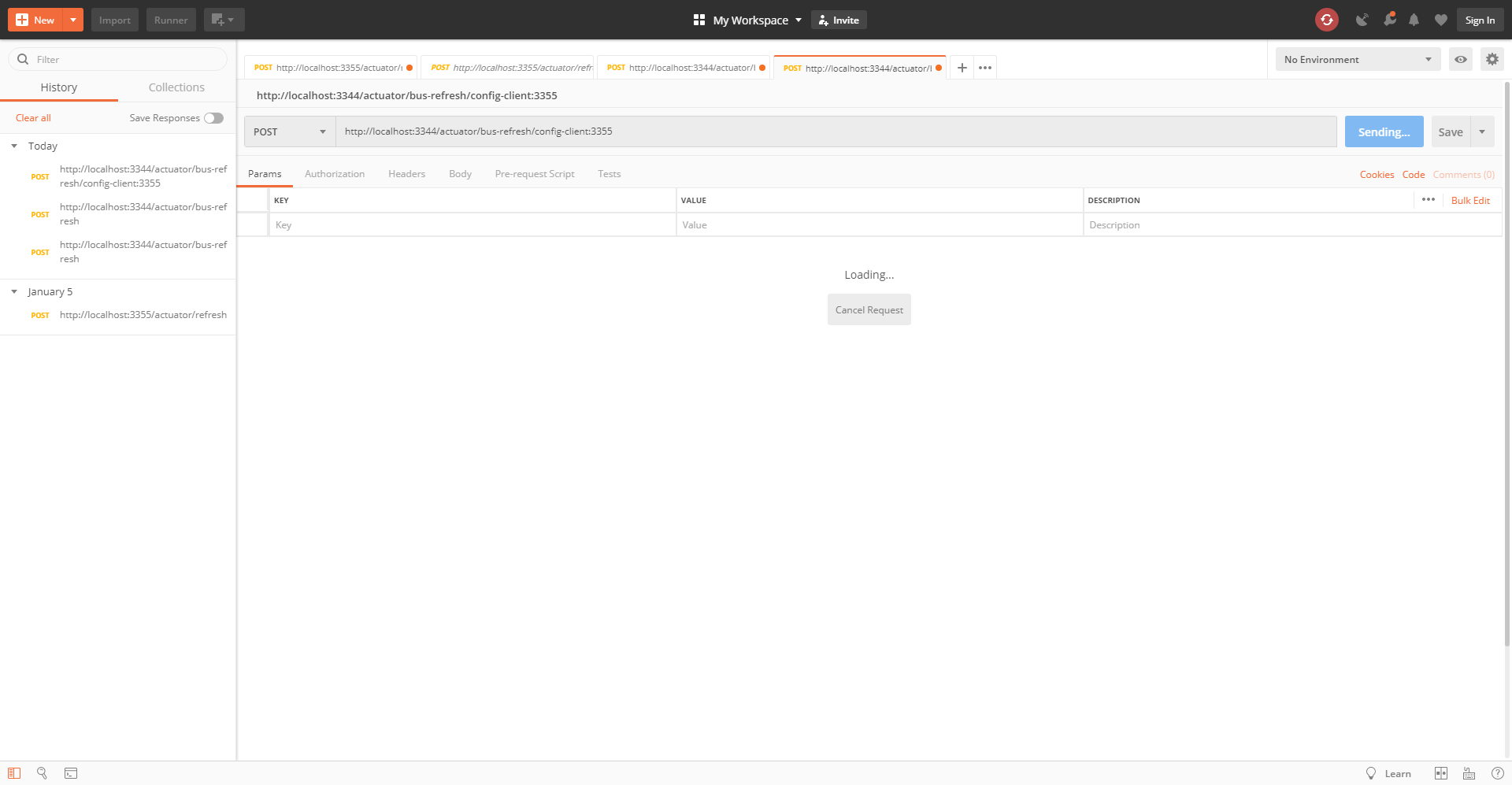Select the Headers tab

coord(406,174)
